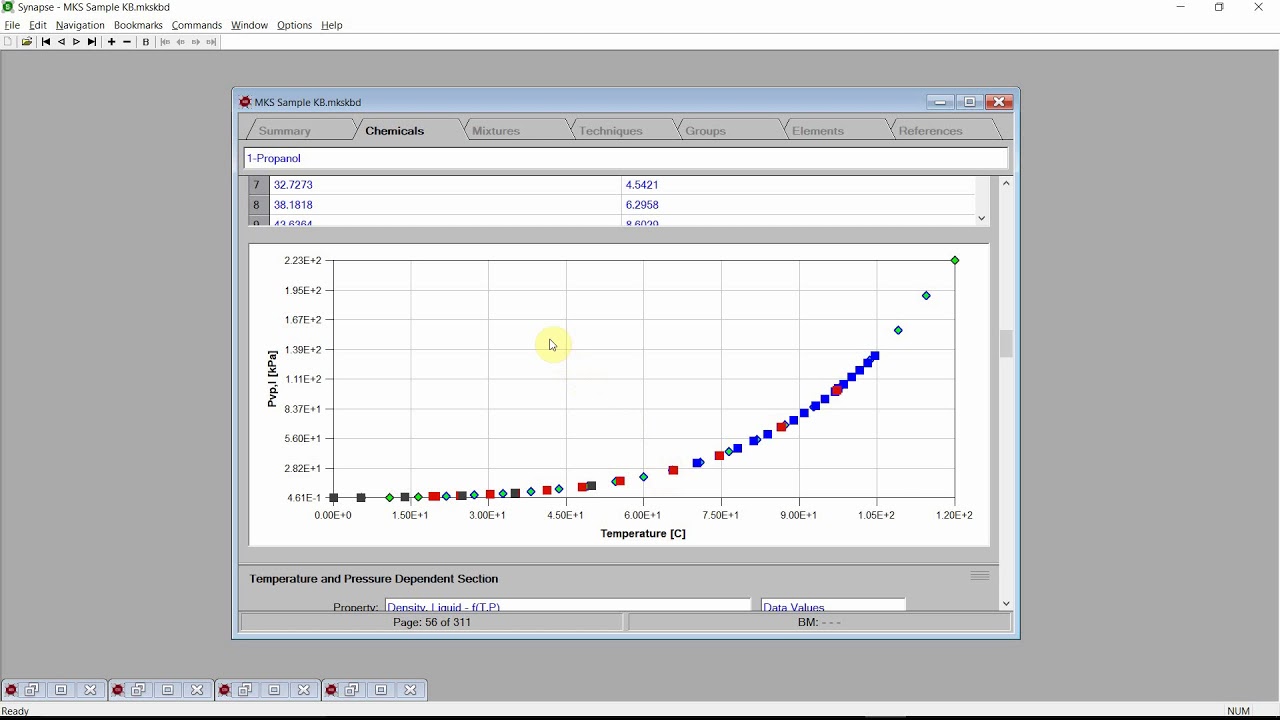Select table cell 6.2958
Image resolution: width=1280 pixels, height=720 pixels.
tap(797, 205)
